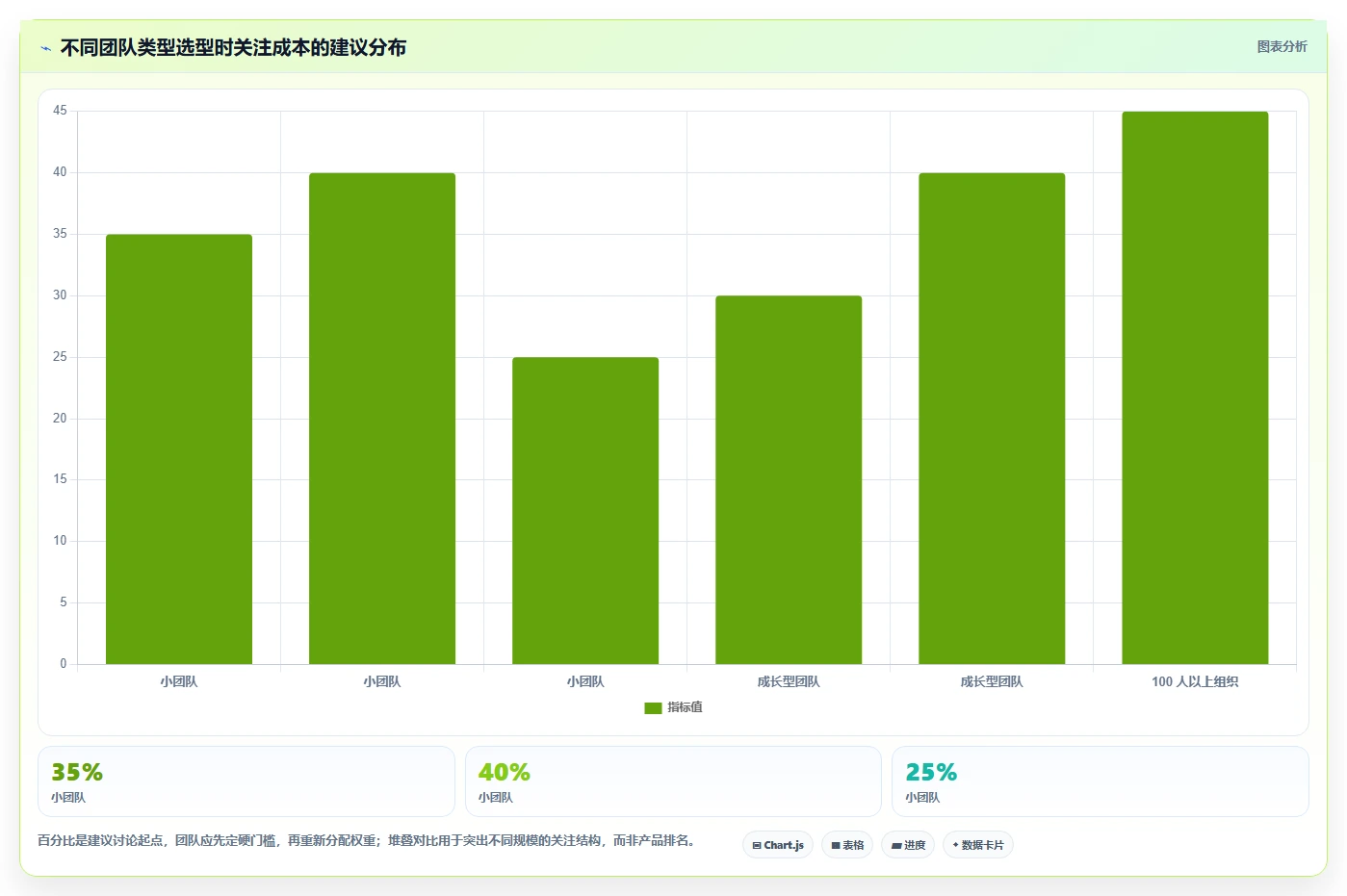The image size is (1347, 896).
Task: Open the Chart.js chip
Action: click(778, 845)
